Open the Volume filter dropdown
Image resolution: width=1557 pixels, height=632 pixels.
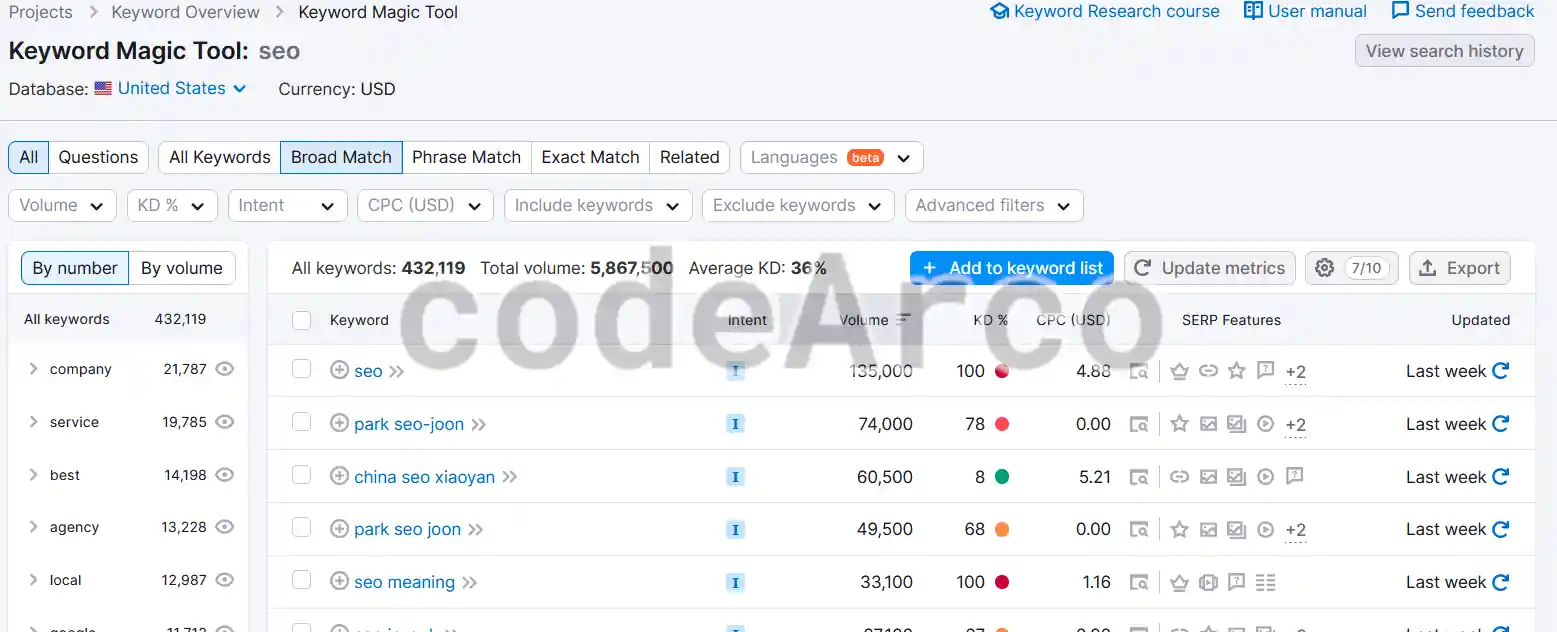tap(62, 205)
